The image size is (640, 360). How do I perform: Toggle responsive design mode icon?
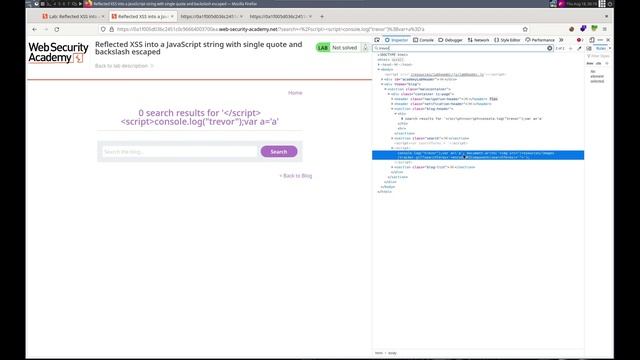point(591,40)
